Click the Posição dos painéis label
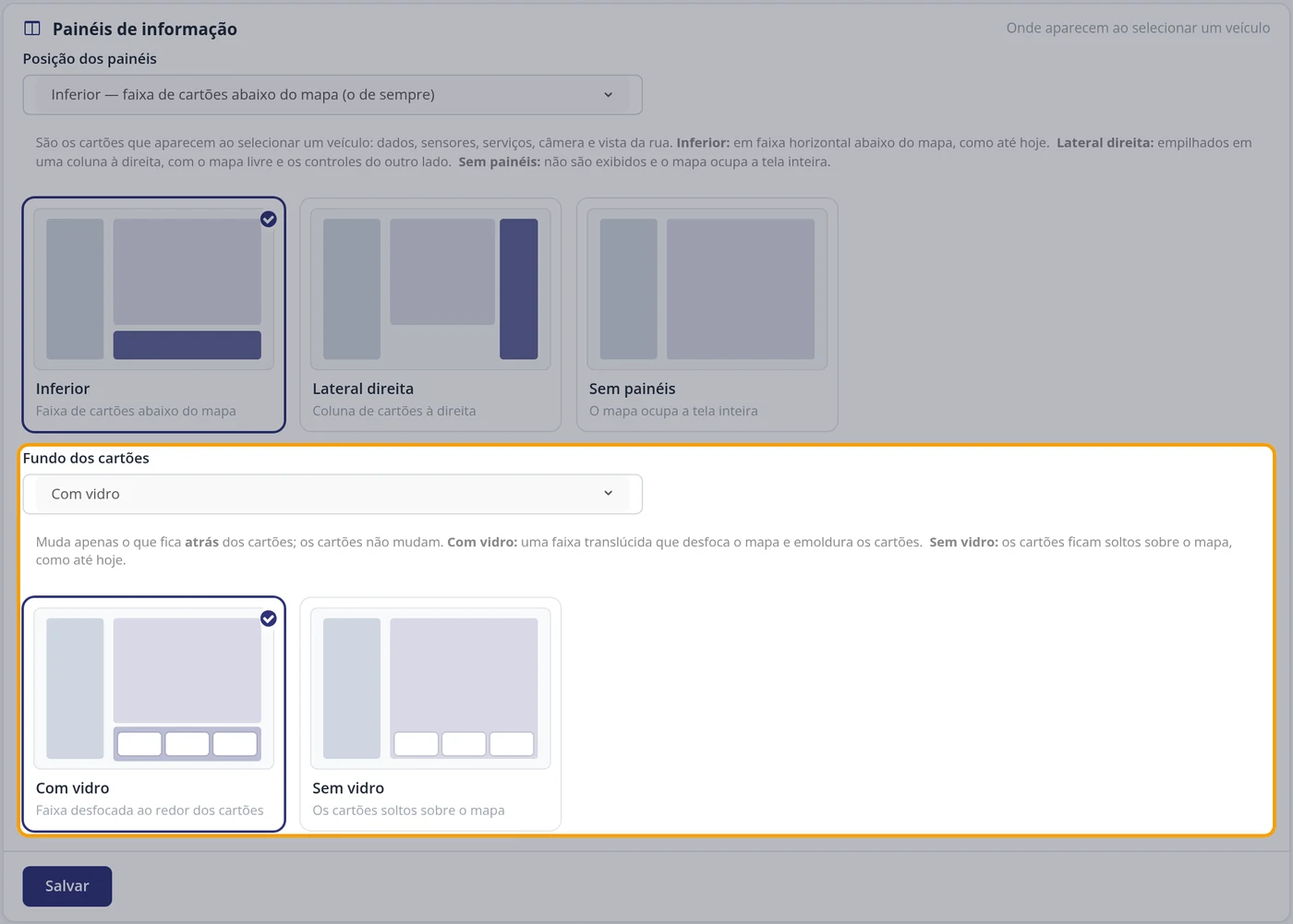The width and height of the screenshot is (1293, 924). click(x=90, y=58)
